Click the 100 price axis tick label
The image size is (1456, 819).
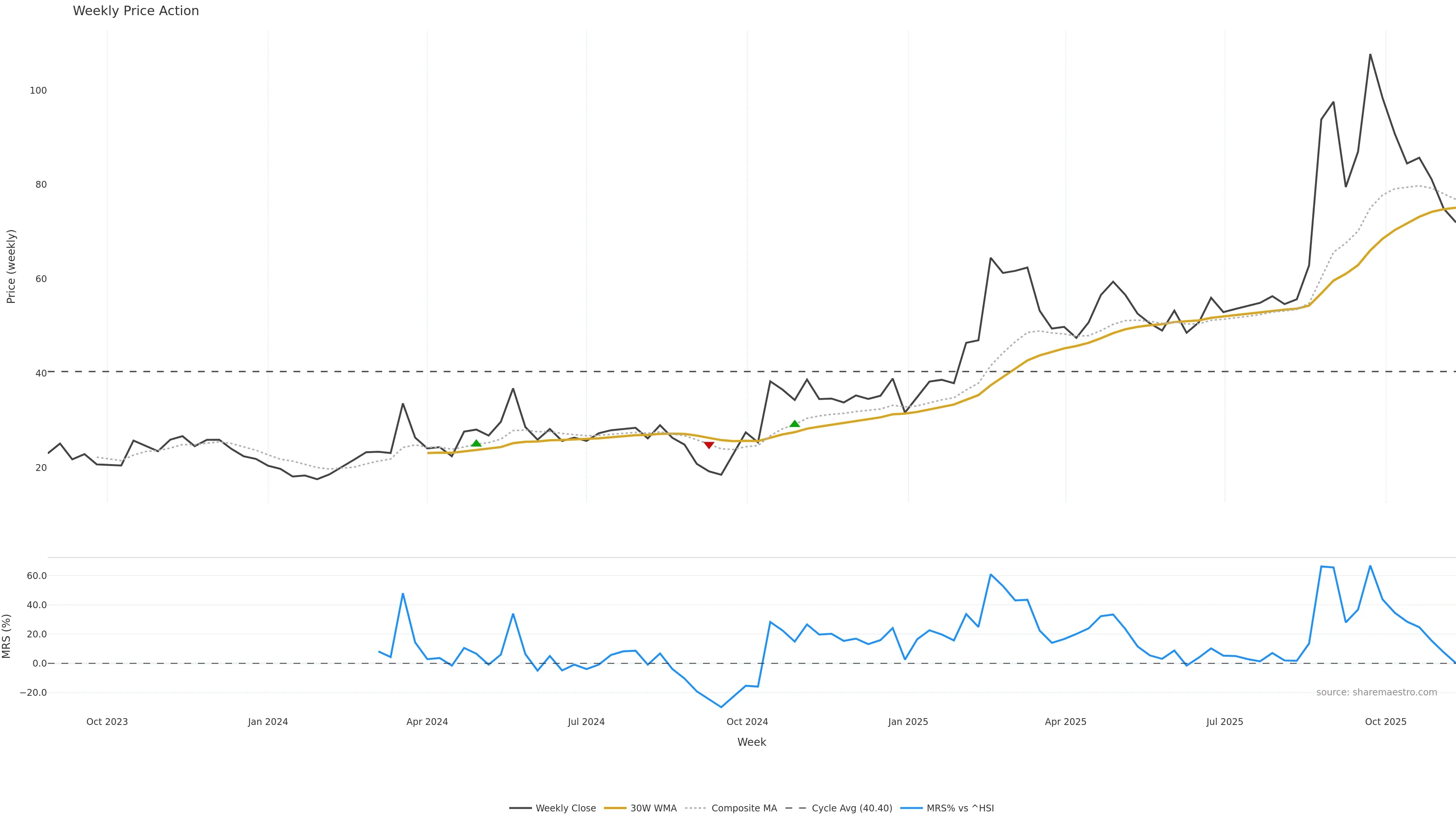(x=38, y=91)
